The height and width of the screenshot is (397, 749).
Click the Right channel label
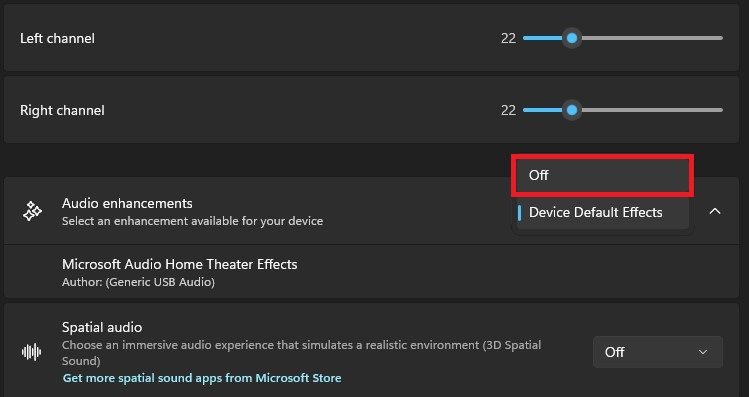(x=62, y=110)
